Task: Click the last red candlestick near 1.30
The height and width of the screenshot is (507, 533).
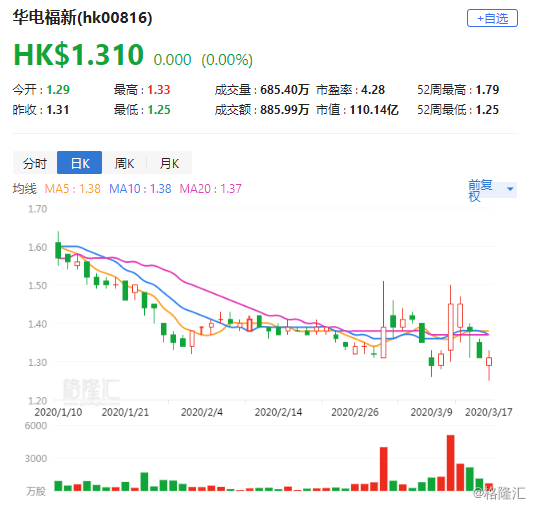Action: (489, 362)
